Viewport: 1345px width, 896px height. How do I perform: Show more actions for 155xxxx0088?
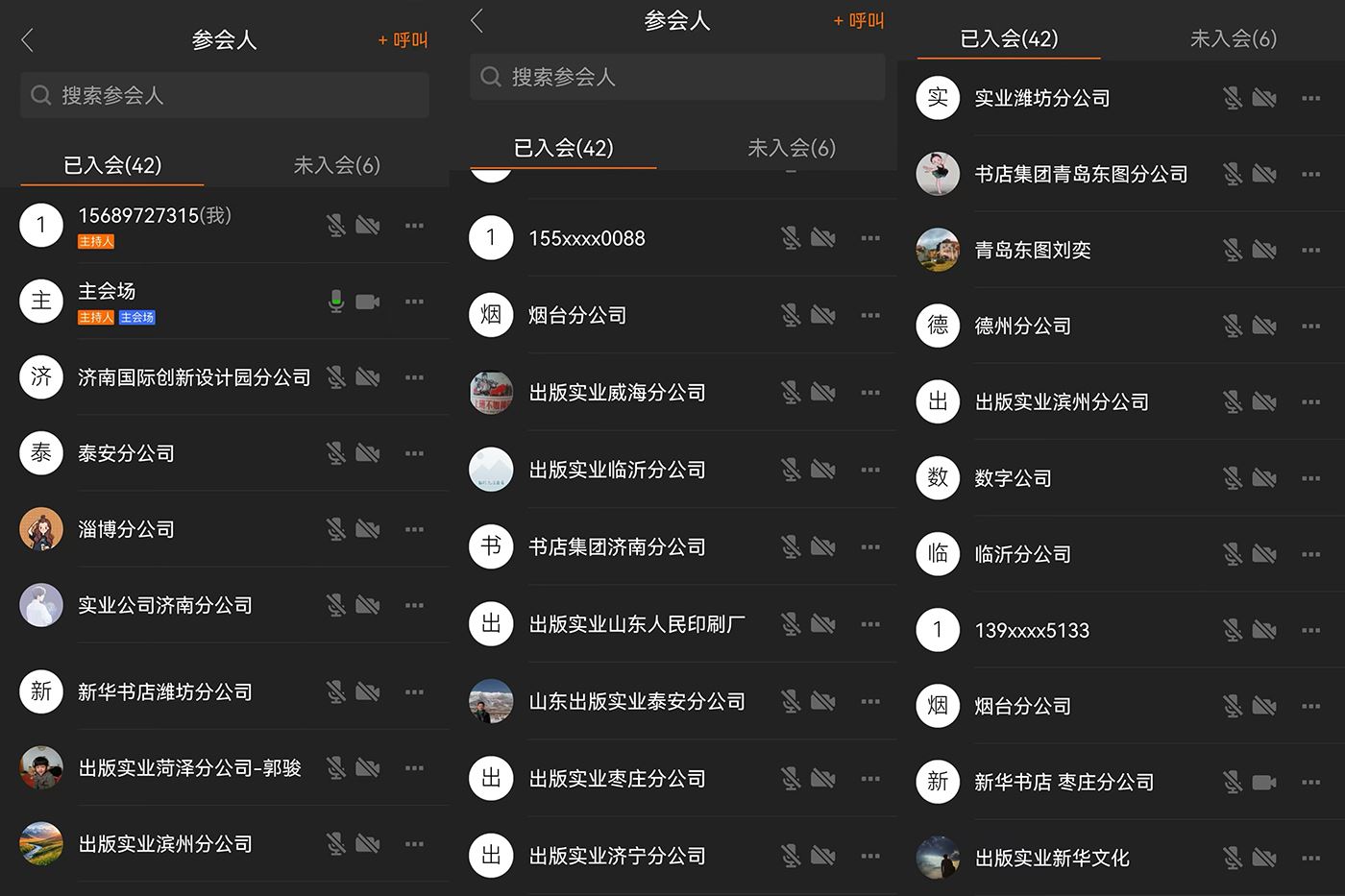point(870,238)
